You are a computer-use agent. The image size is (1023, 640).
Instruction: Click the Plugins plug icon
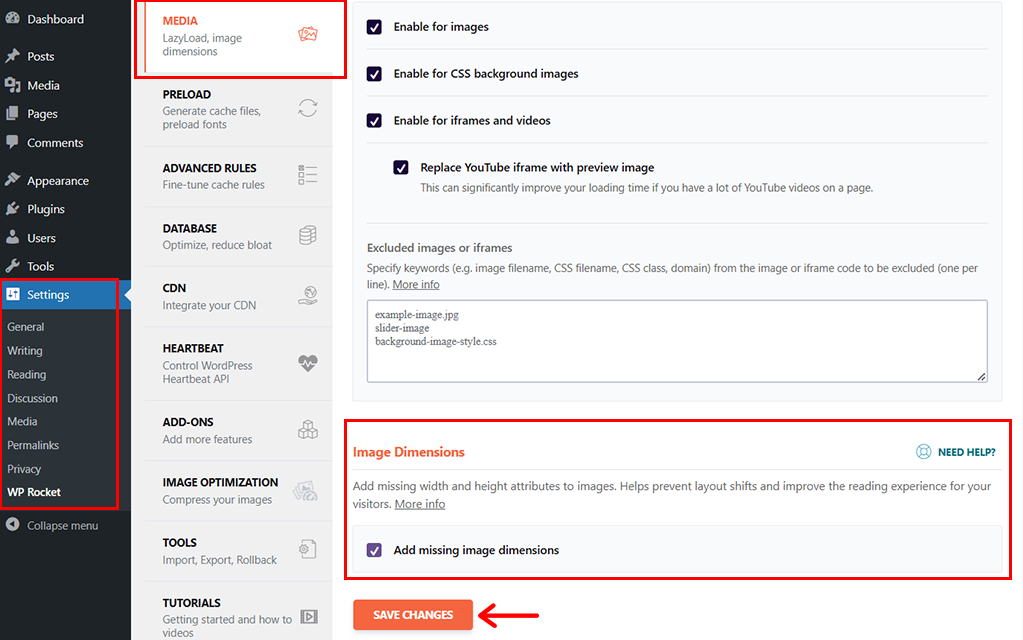click(12, 209)
